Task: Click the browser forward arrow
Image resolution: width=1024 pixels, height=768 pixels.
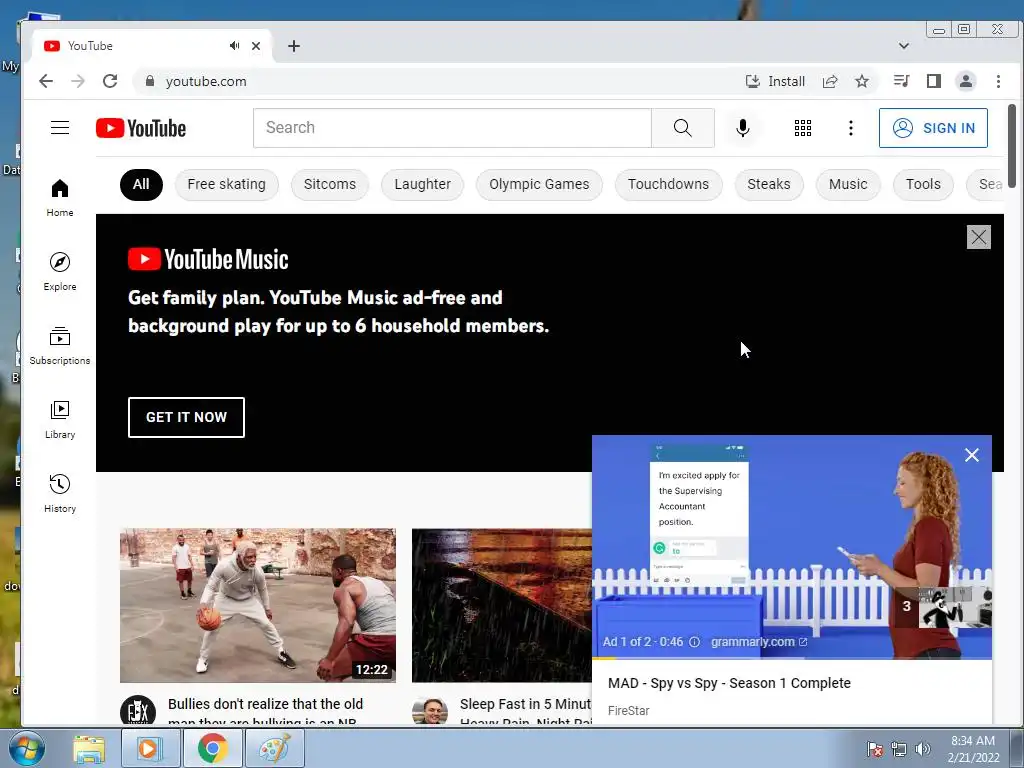Action: [78, 81]
